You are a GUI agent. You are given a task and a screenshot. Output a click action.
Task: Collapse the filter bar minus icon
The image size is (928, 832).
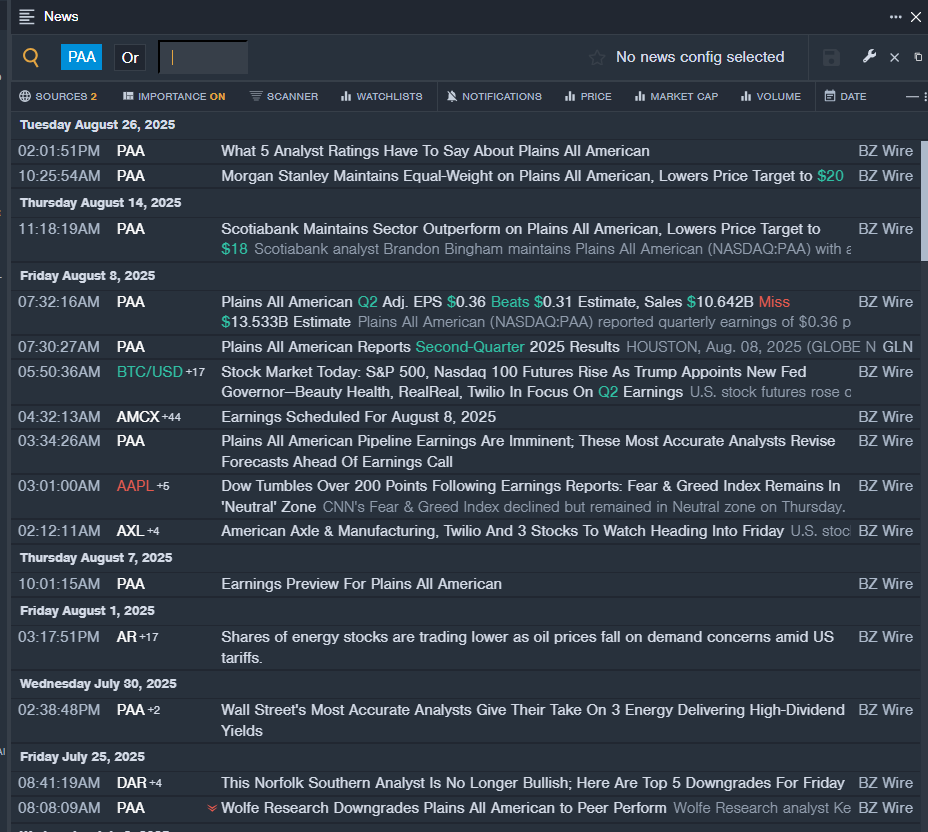(x=912, y=96)
